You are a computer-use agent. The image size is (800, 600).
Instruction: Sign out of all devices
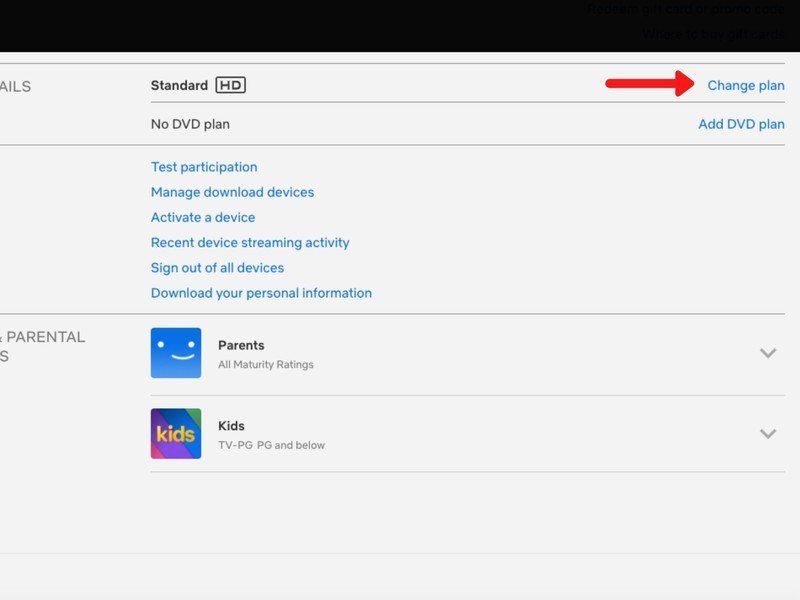216,267
